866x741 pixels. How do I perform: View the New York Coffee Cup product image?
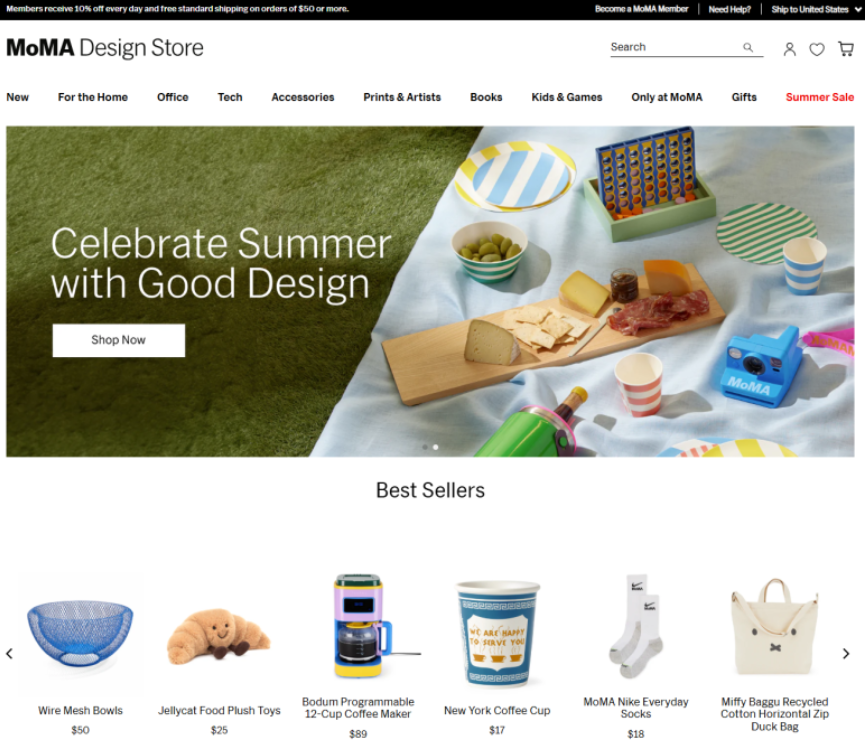click(x=497, y=634)
